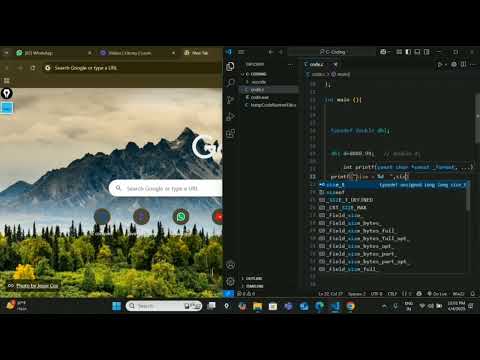This screenshot has width=480, height=360.
Task: Go back using VS Code navigation arrow
Action: 271,52
